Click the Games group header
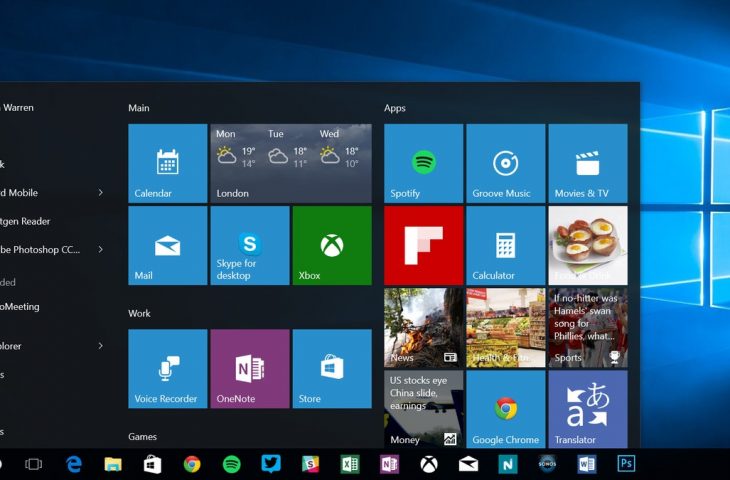The height and width of the screenshot is (480, 730). (142, 437)
